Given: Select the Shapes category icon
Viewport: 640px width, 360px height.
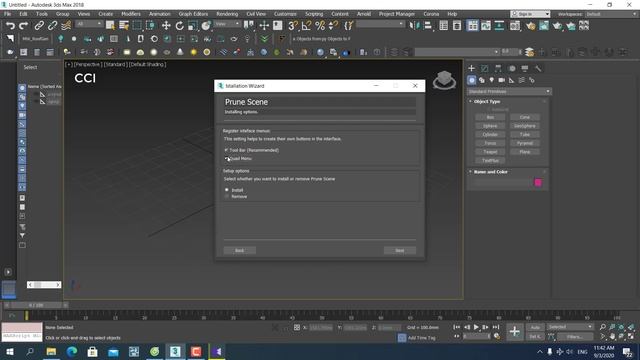Looking at the screenshot, I should 482,80.
